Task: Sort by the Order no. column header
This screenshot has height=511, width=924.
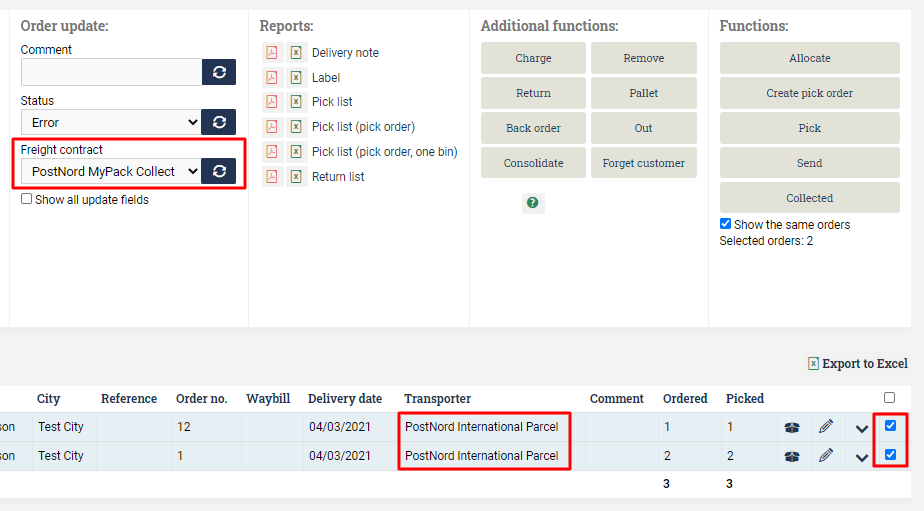Action: (x=202, y=398)
